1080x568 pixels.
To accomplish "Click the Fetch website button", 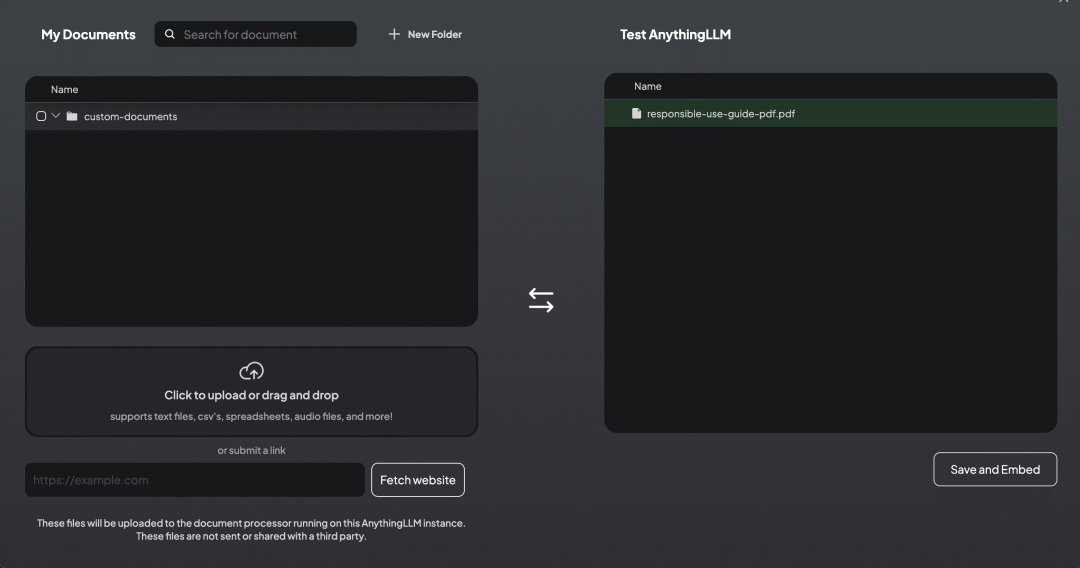I will (417, 480).
